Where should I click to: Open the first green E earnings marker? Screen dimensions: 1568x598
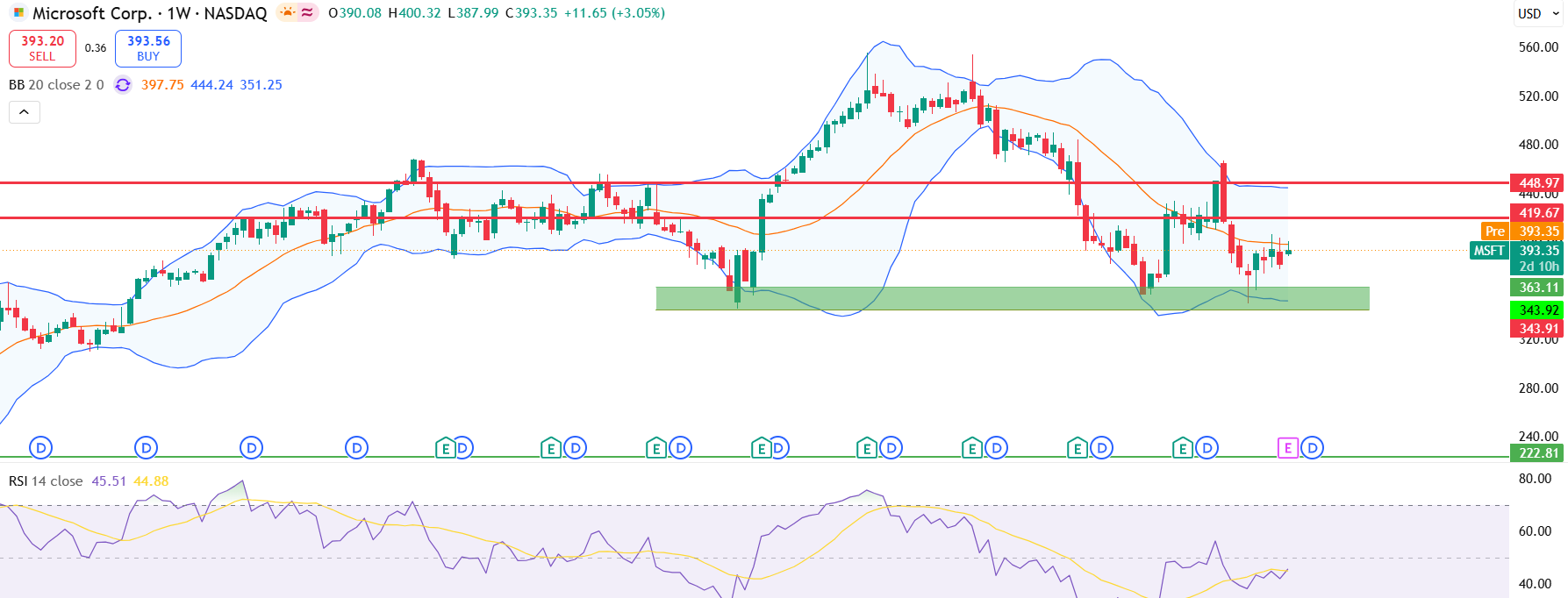tap(446, 448)
